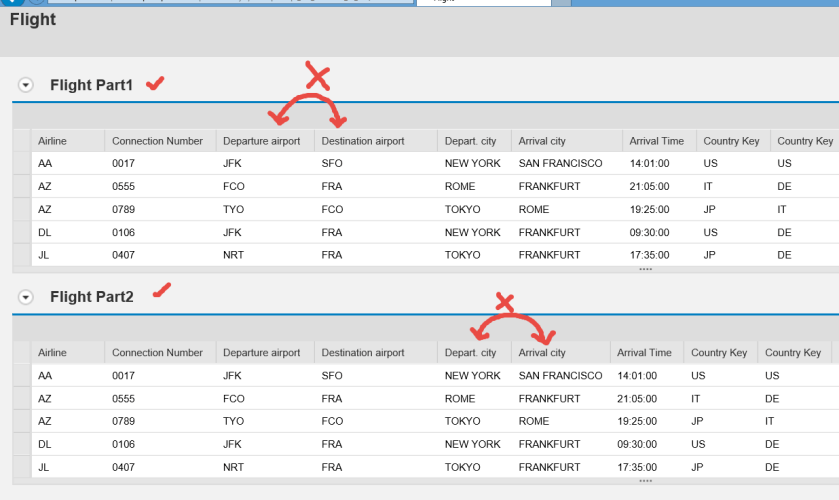Select the AZ 0789 row selector in Flight Part2

[x=21, y=421]
